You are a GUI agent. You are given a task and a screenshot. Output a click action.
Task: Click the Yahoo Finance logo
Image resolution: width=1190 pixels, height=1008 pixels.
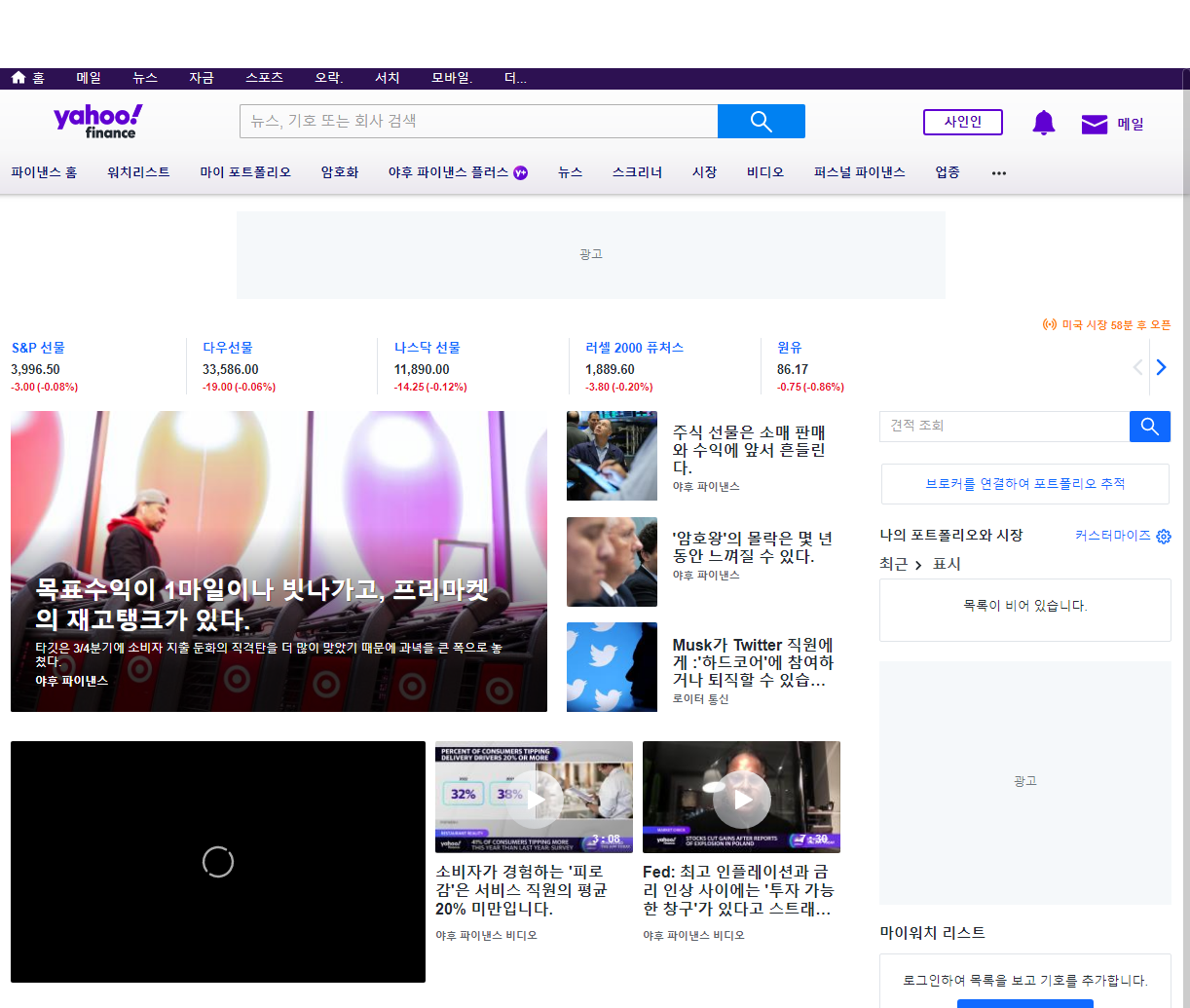click(x=98, y=122)
